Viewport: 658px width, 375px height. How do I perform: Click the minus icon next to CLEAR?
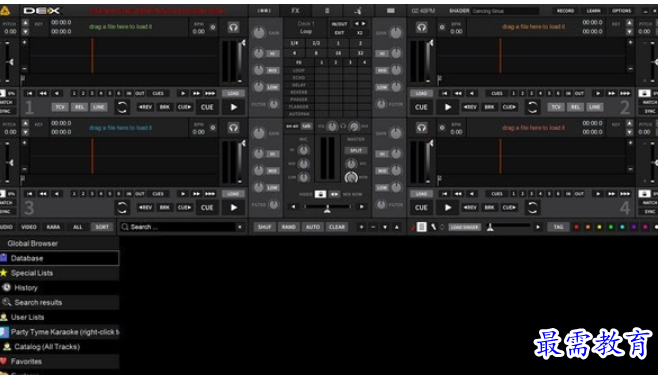coord(373,227)
